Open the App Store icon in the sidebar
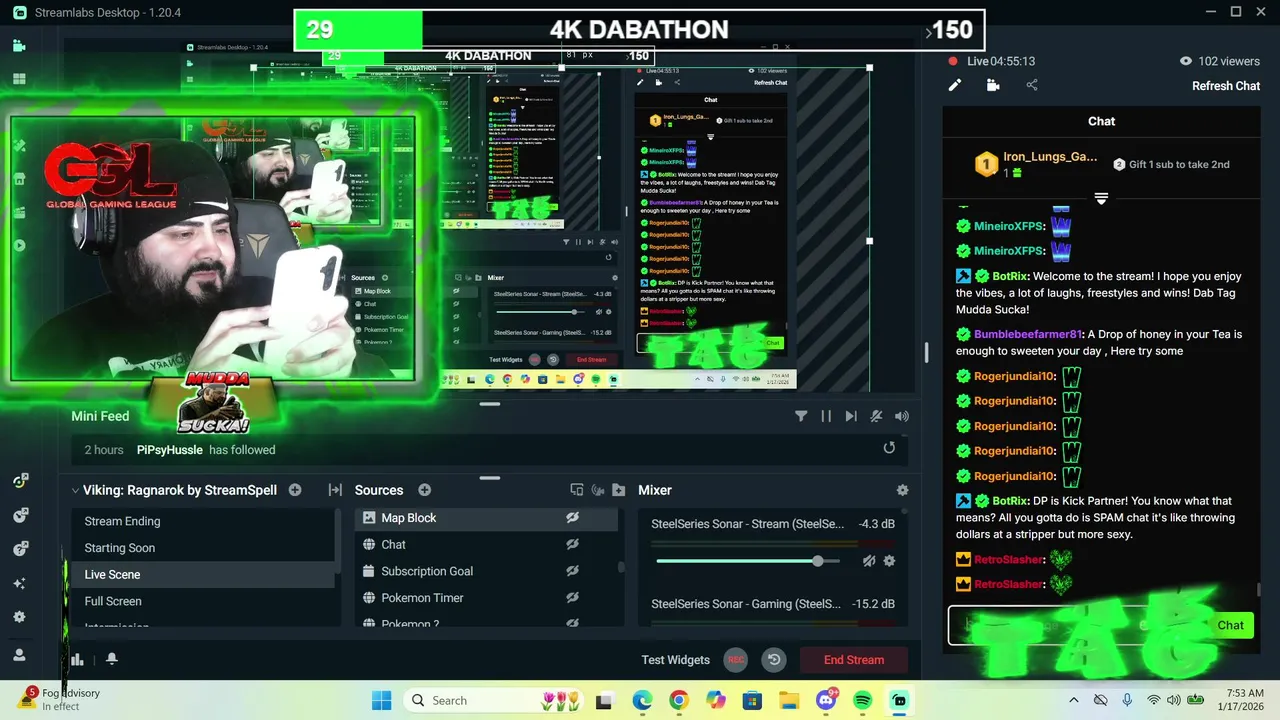The height and width of the screenshot is (720, 1280). point(19,179)
